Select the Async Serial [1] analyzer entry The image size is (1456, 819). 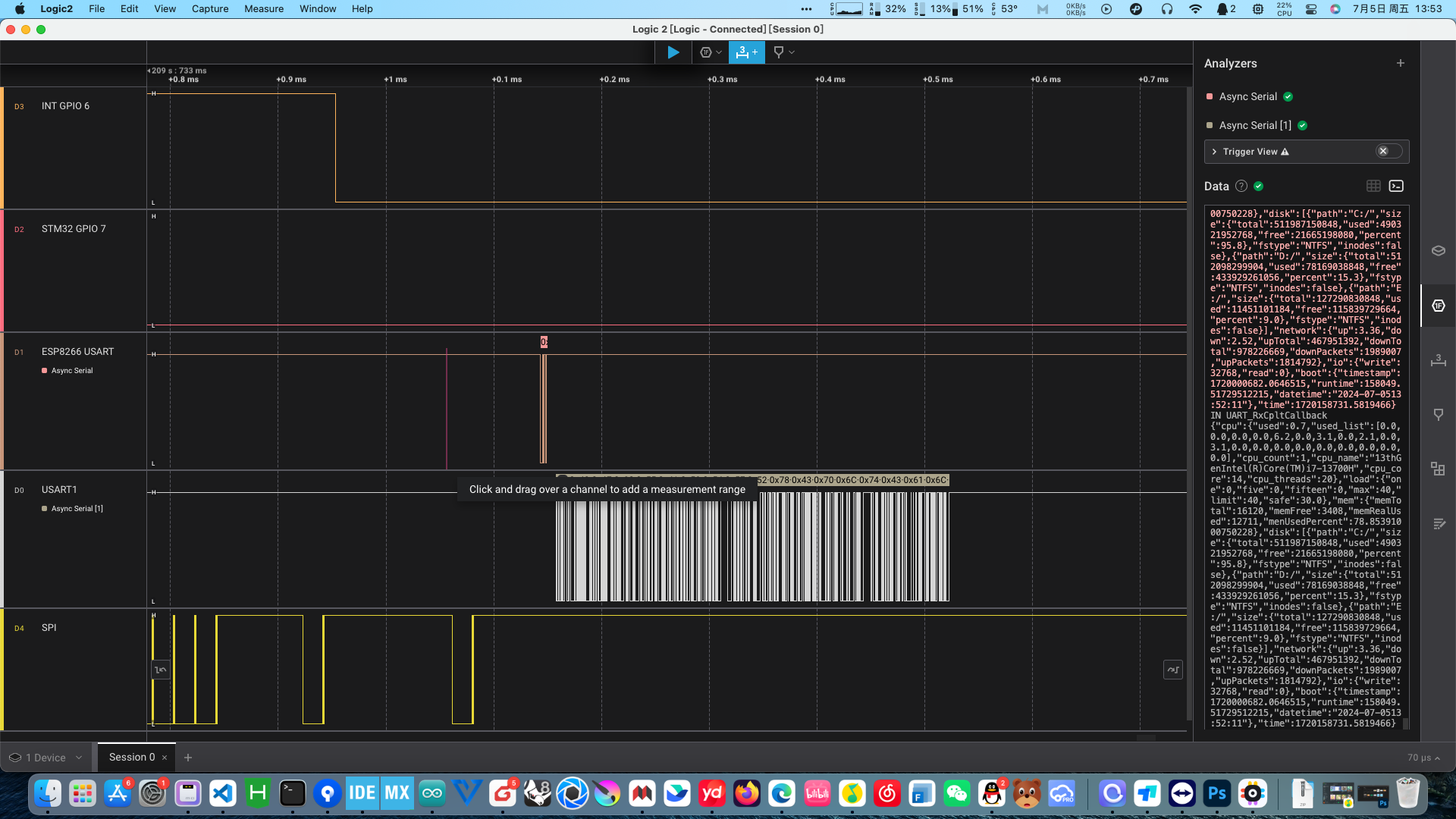tap(1254, 125)
